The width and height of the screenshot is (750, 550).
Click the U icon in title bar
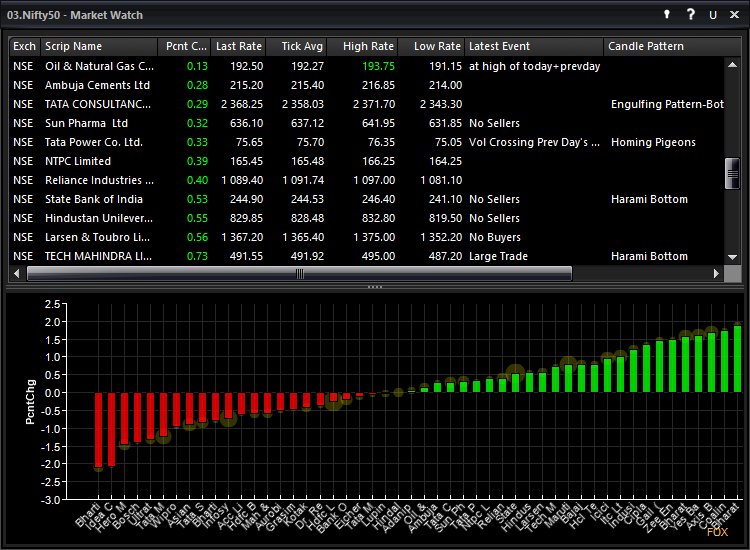[x=713, y=15]
